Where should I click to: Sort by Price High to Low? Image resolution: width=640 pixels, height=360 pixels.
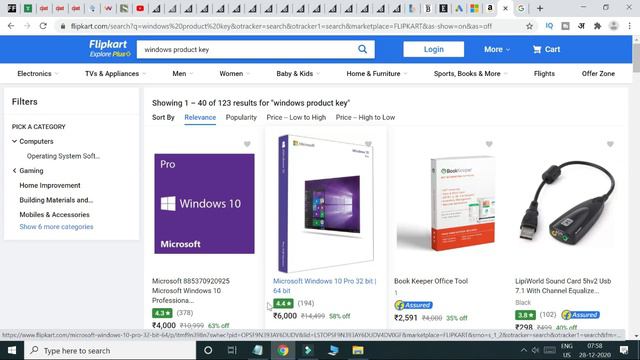tap(365, 118)
